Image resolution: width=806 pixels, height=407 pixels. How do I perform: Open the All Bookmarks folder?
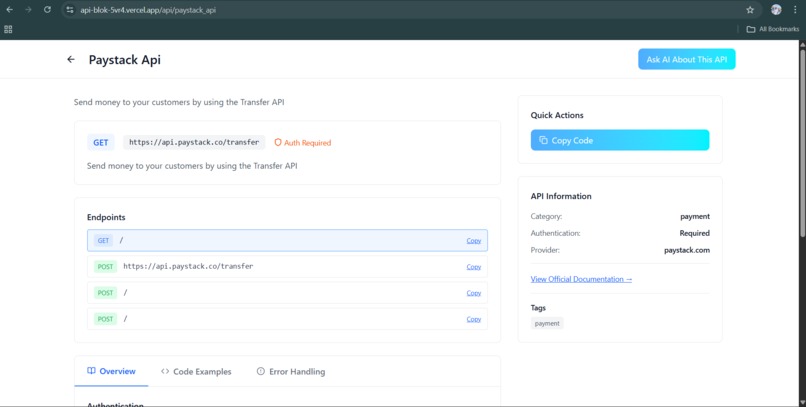pyautogui.click(x=773, y=29)
